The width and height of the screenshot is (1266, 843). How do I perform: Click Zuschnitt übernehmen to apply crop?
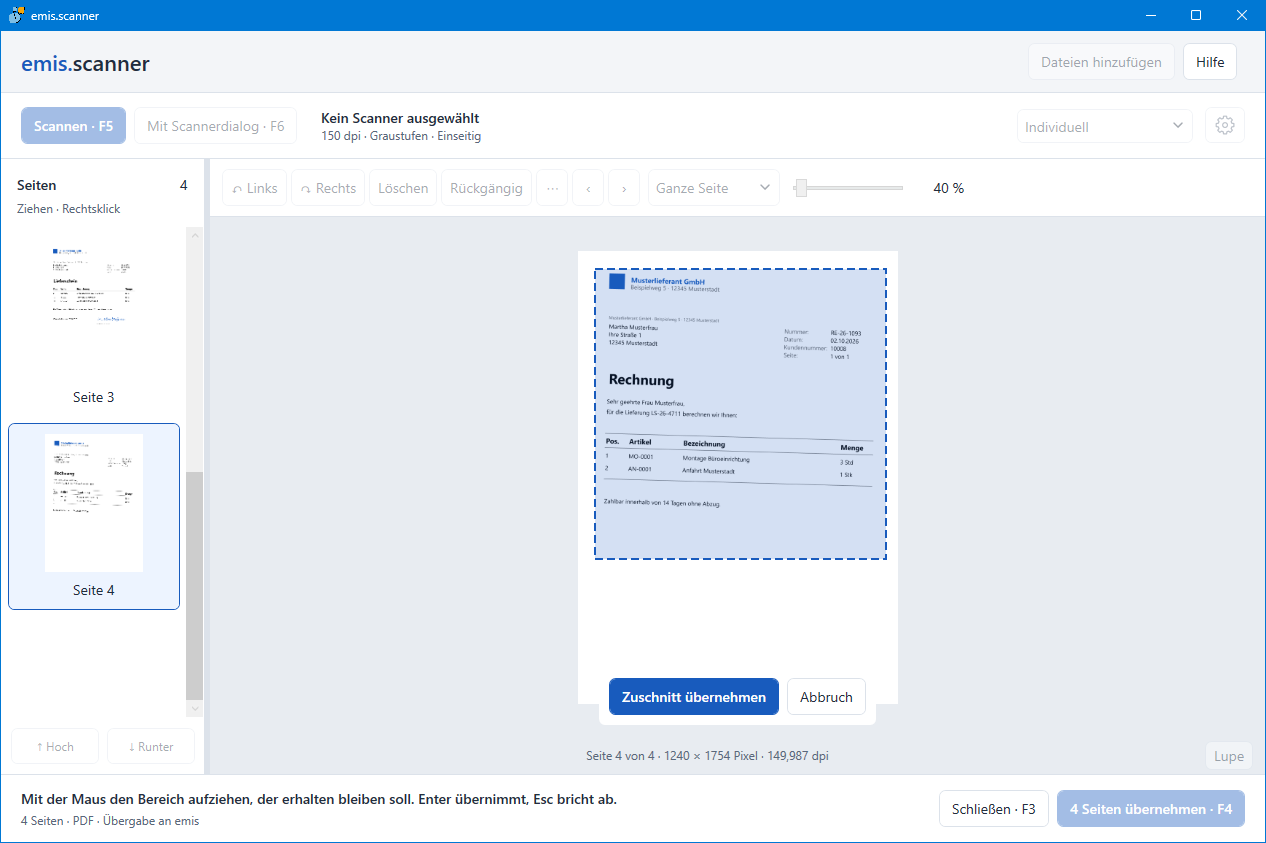(x=694, y=697)
